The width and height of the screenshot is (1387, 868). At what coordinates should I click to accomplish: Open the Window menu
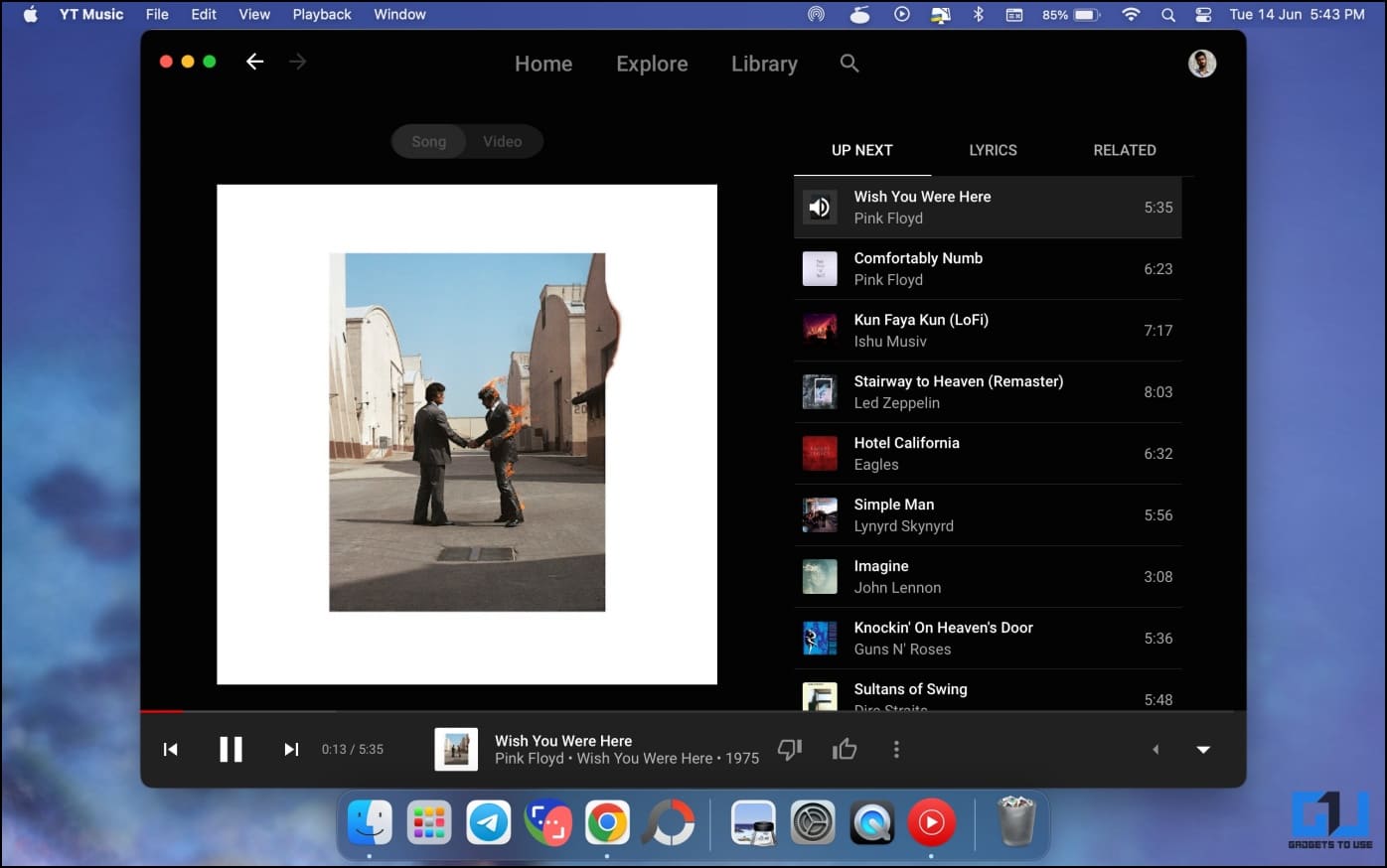pos(399,14)
